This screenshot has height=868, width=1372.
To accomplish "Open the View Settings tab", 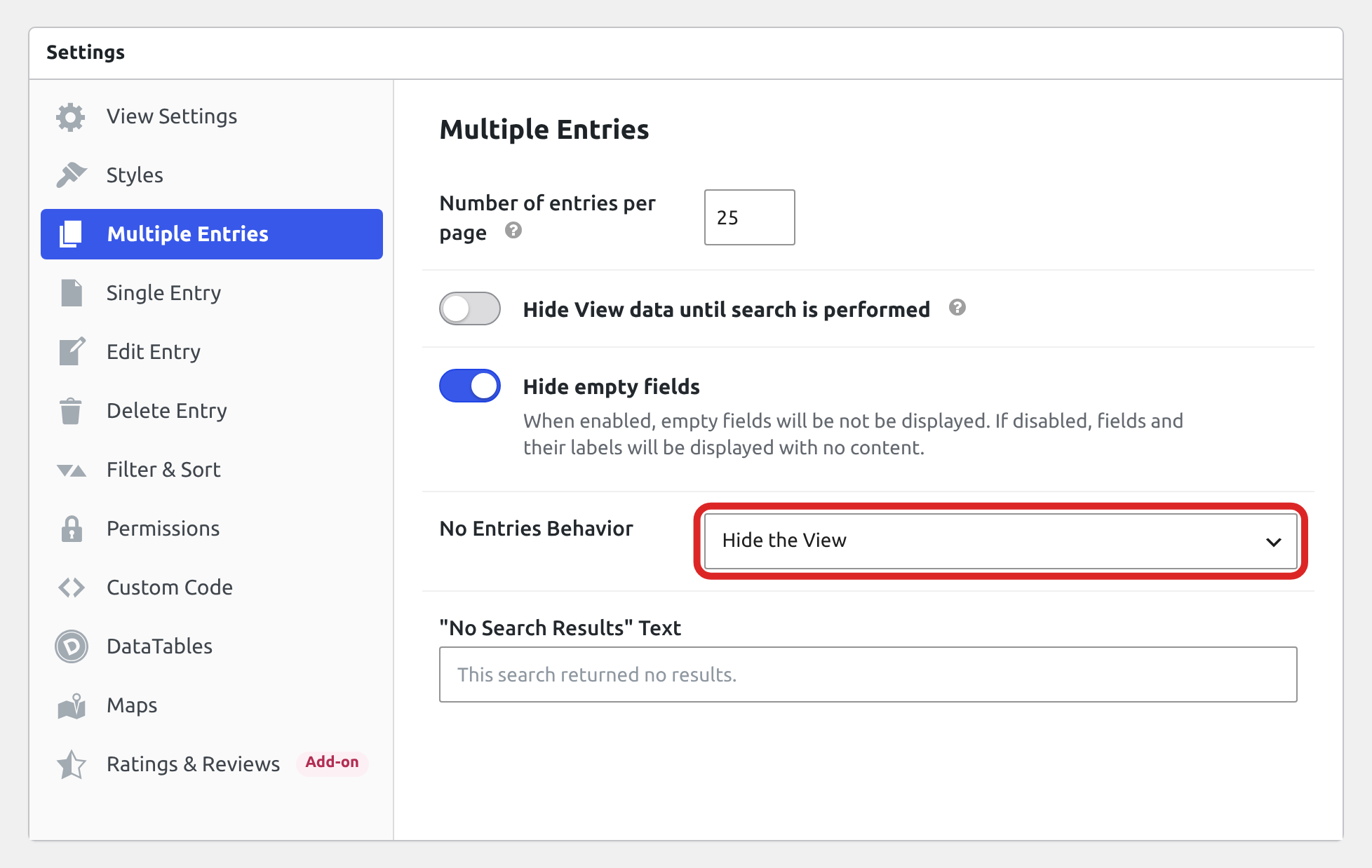I will click(212, 116).
